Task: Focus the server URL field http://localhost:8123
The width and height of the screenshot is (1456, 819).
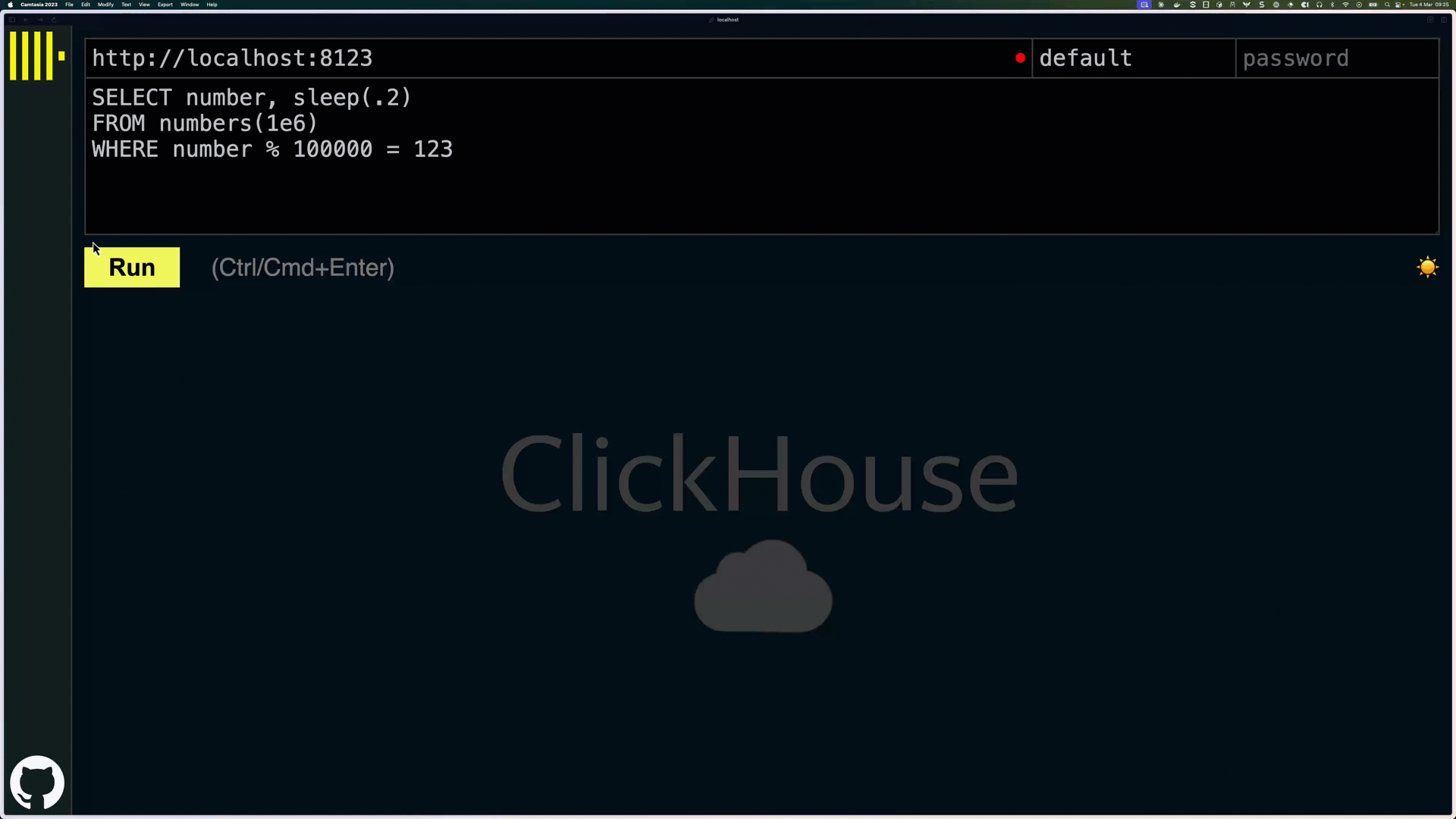Action: 558,58
